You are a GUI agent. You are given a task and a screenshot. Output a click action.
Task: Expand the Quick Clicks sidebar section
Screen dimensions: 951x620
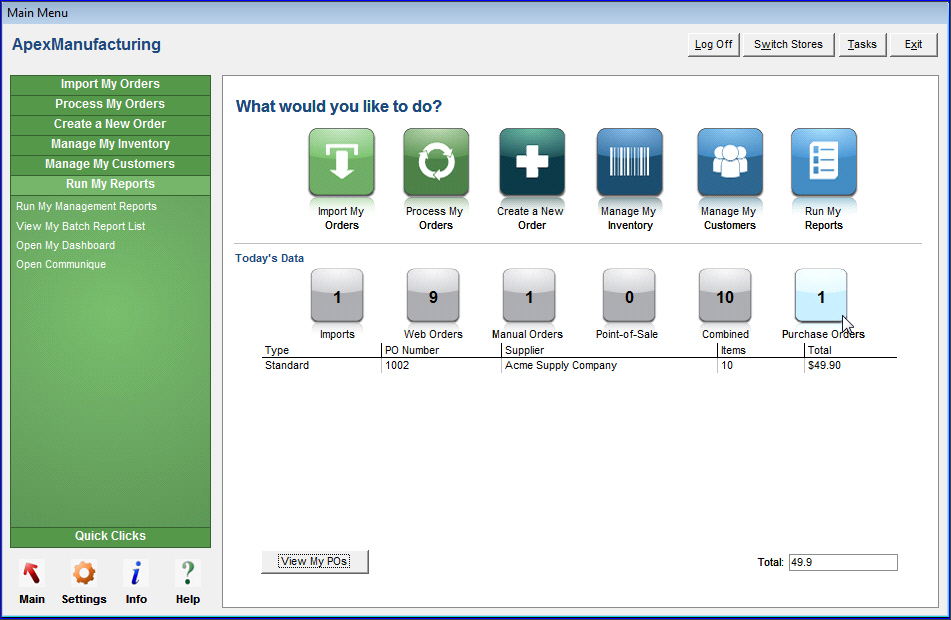coord(110,536)
